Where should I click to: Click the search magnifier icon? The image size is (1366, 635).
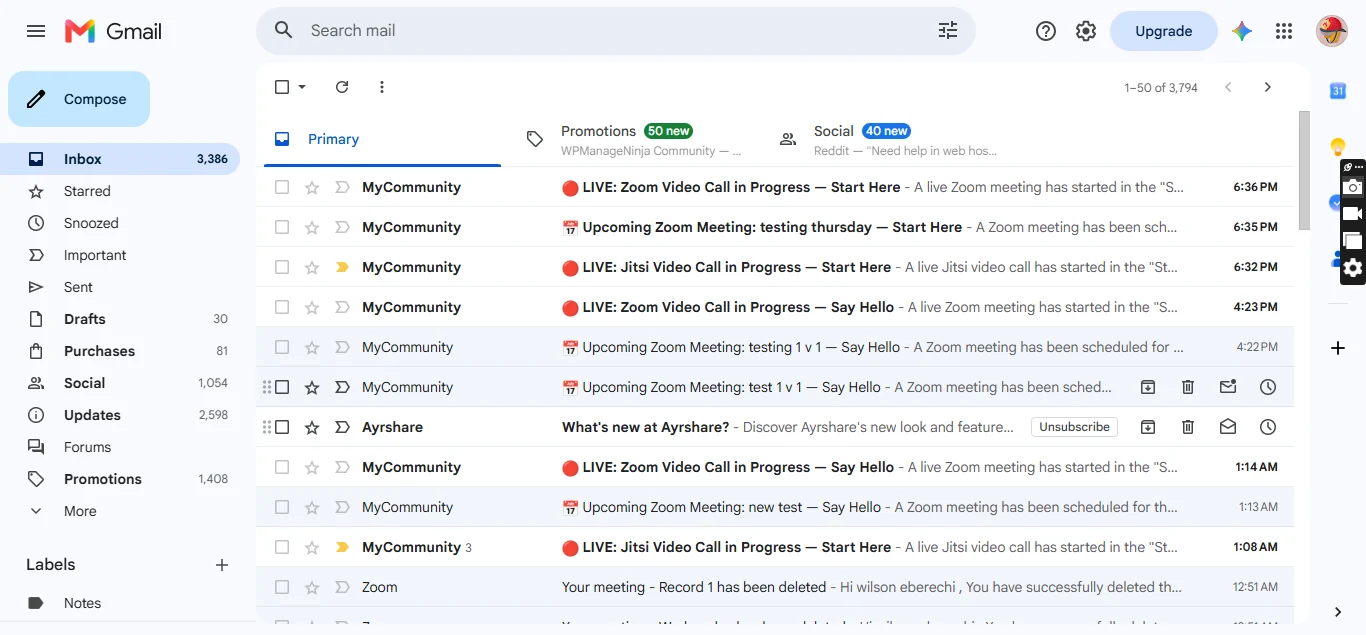(x=284, y=31)
